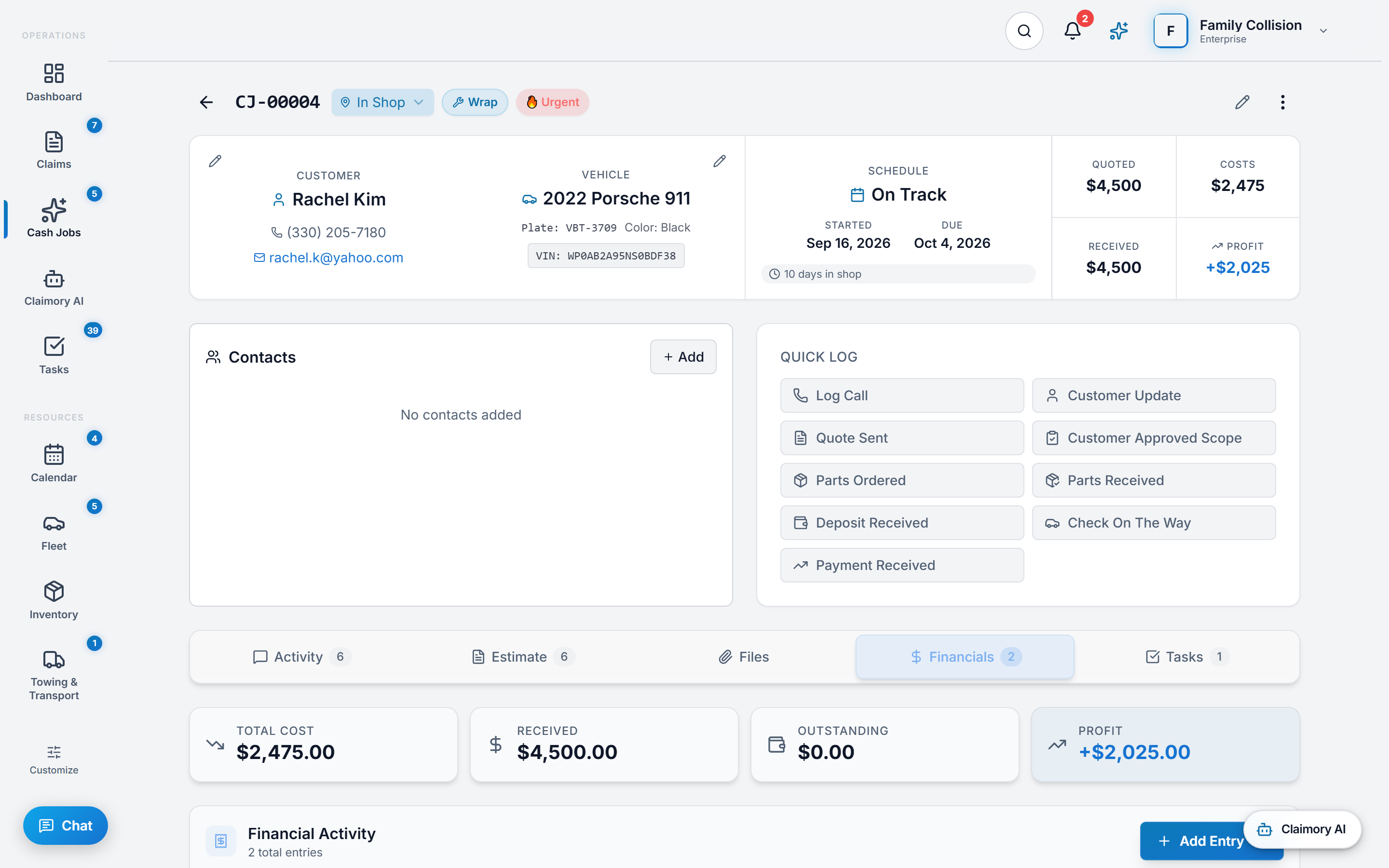Click the Parts Ordered button
1389x868 pixels.
(x=902, y=480)
